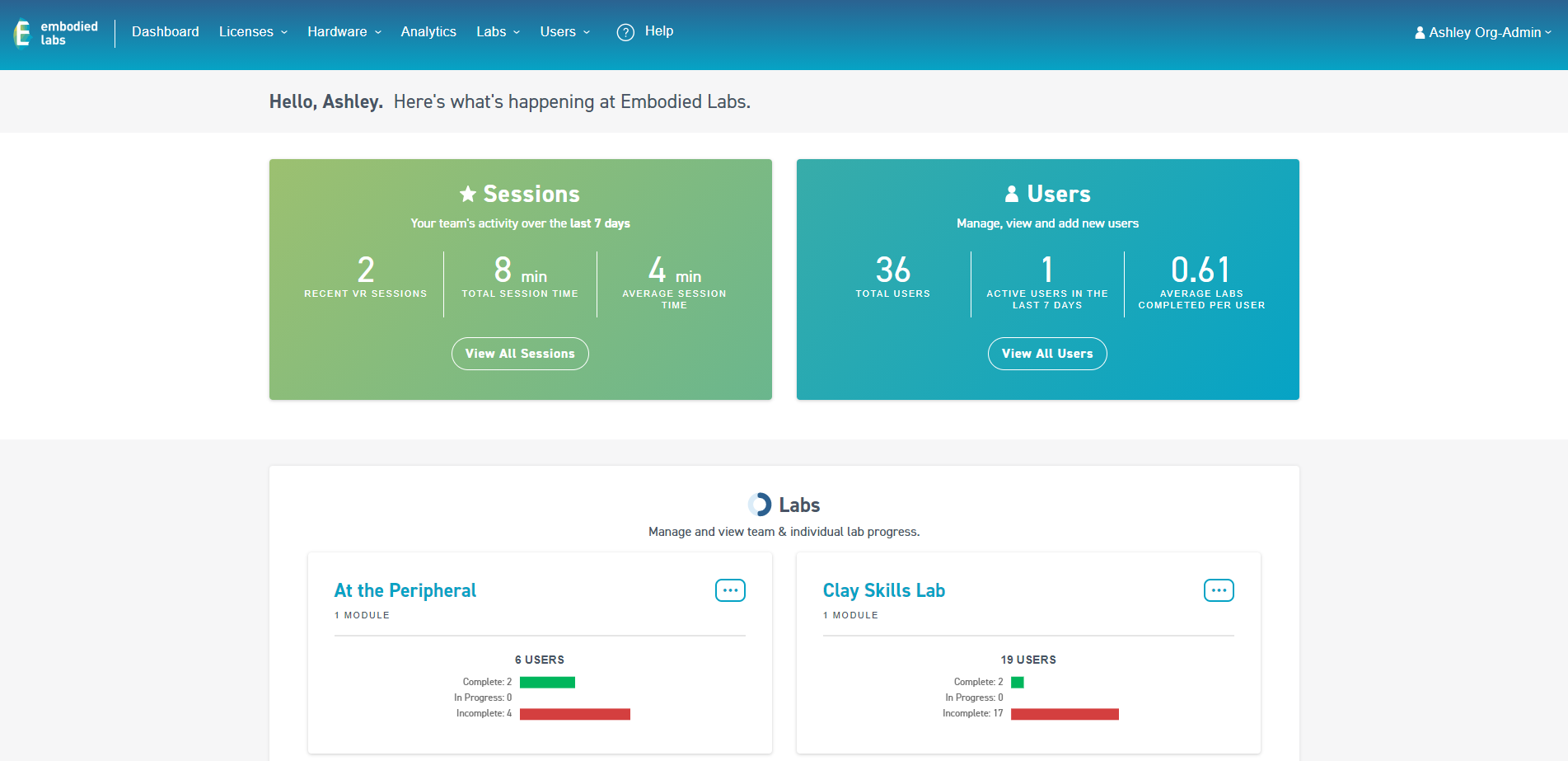Click the 8 min Total Session Time stat

click(520, 277)
